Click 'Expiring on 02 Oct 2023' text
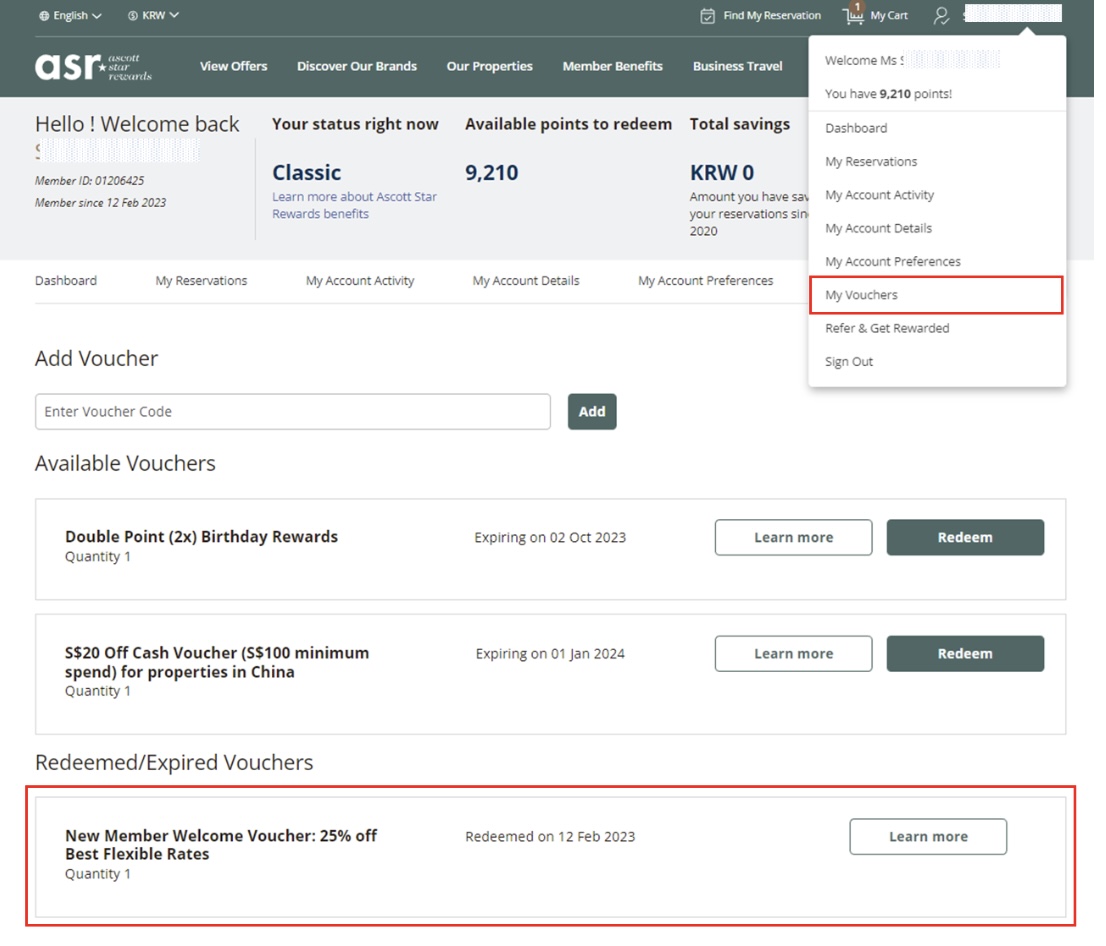 coord(550,538)
